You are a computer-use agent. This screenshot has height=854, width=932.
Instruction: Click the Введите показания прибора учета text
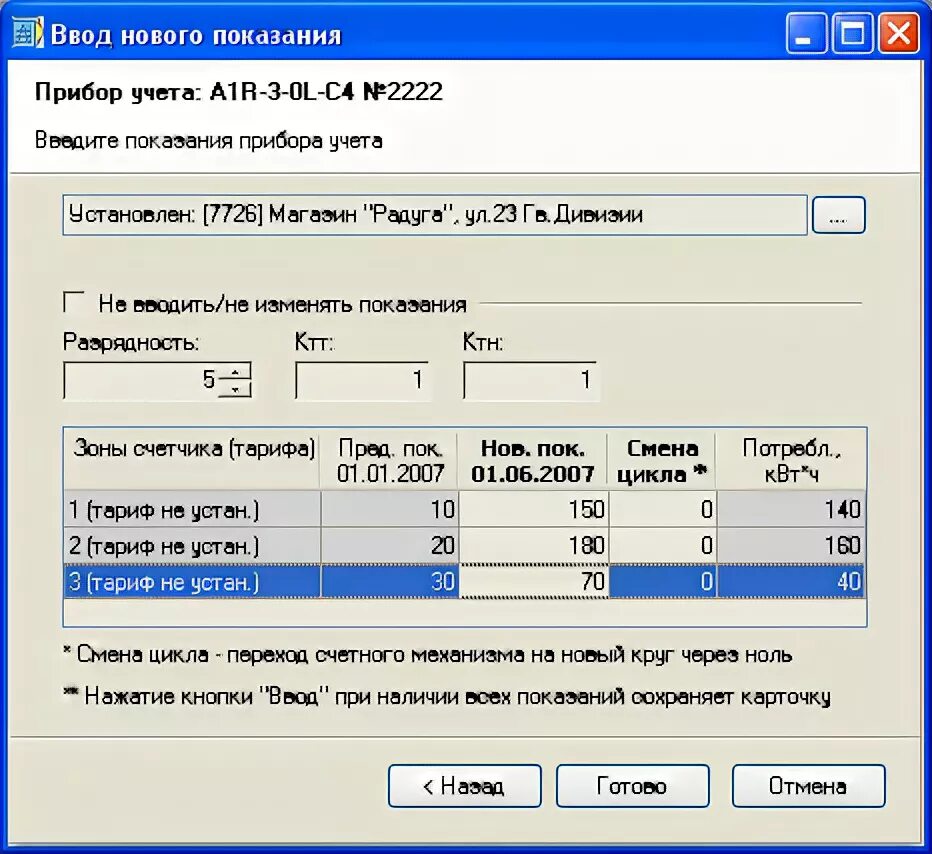(x=209, y=141)
